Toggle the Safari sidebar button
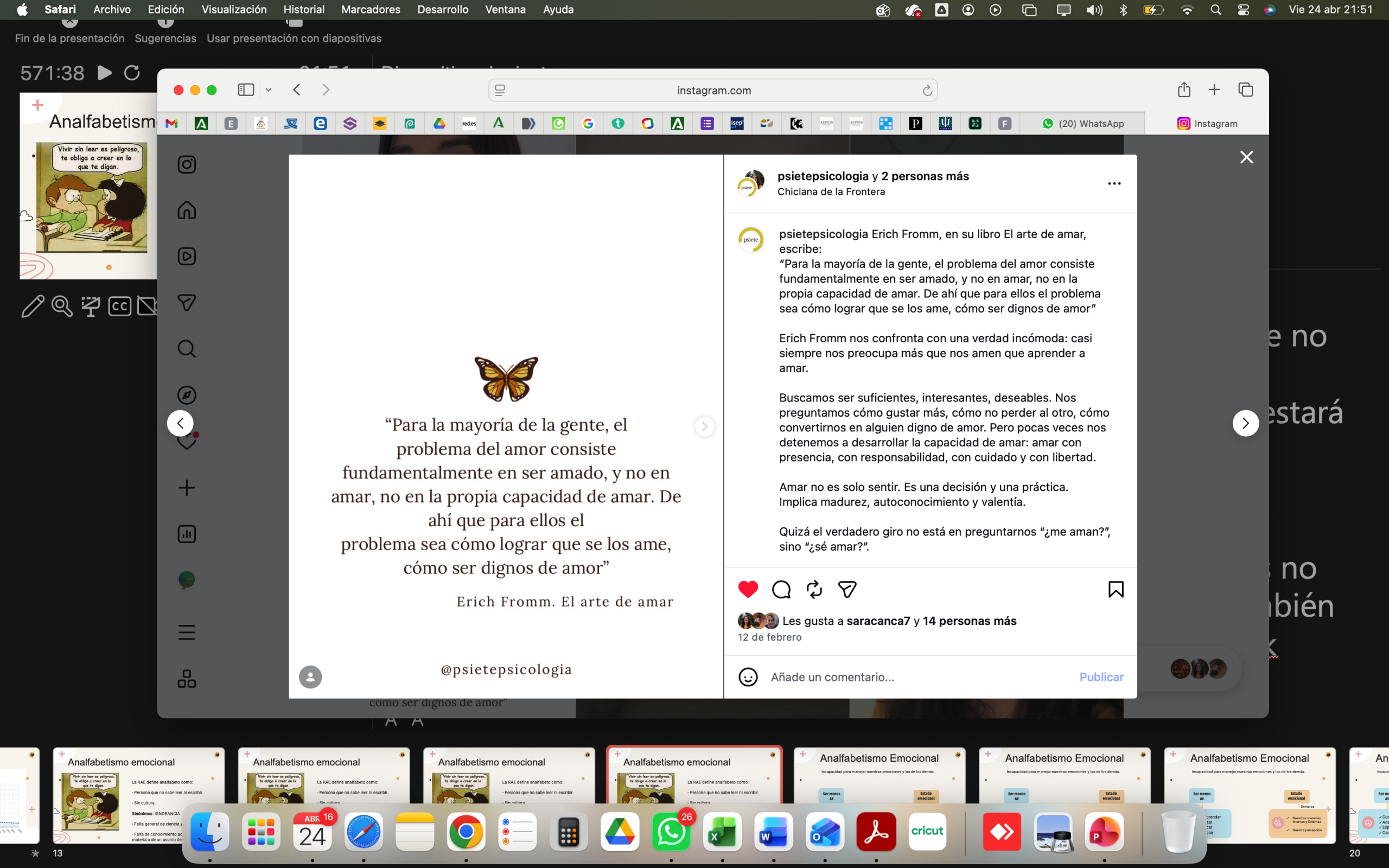 pos(246,90)
